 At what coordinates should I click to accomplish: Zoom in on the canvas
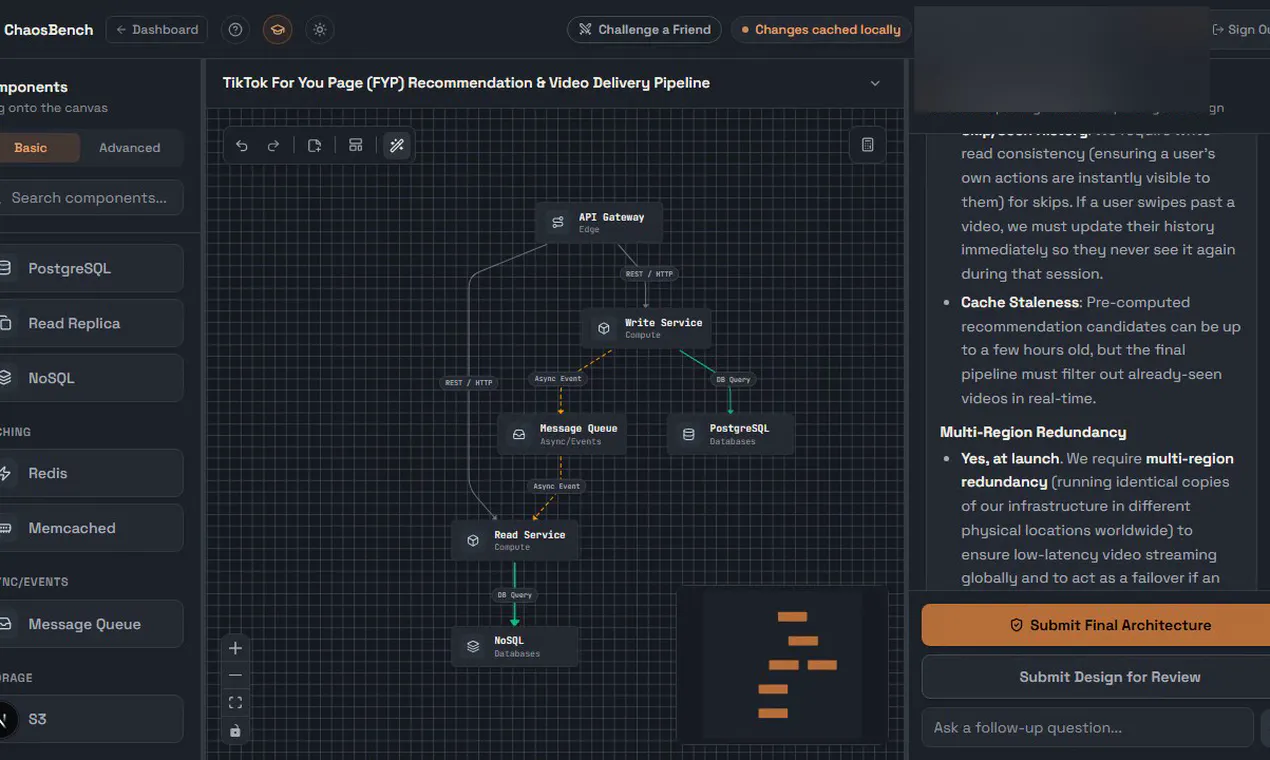coord(235,648)
